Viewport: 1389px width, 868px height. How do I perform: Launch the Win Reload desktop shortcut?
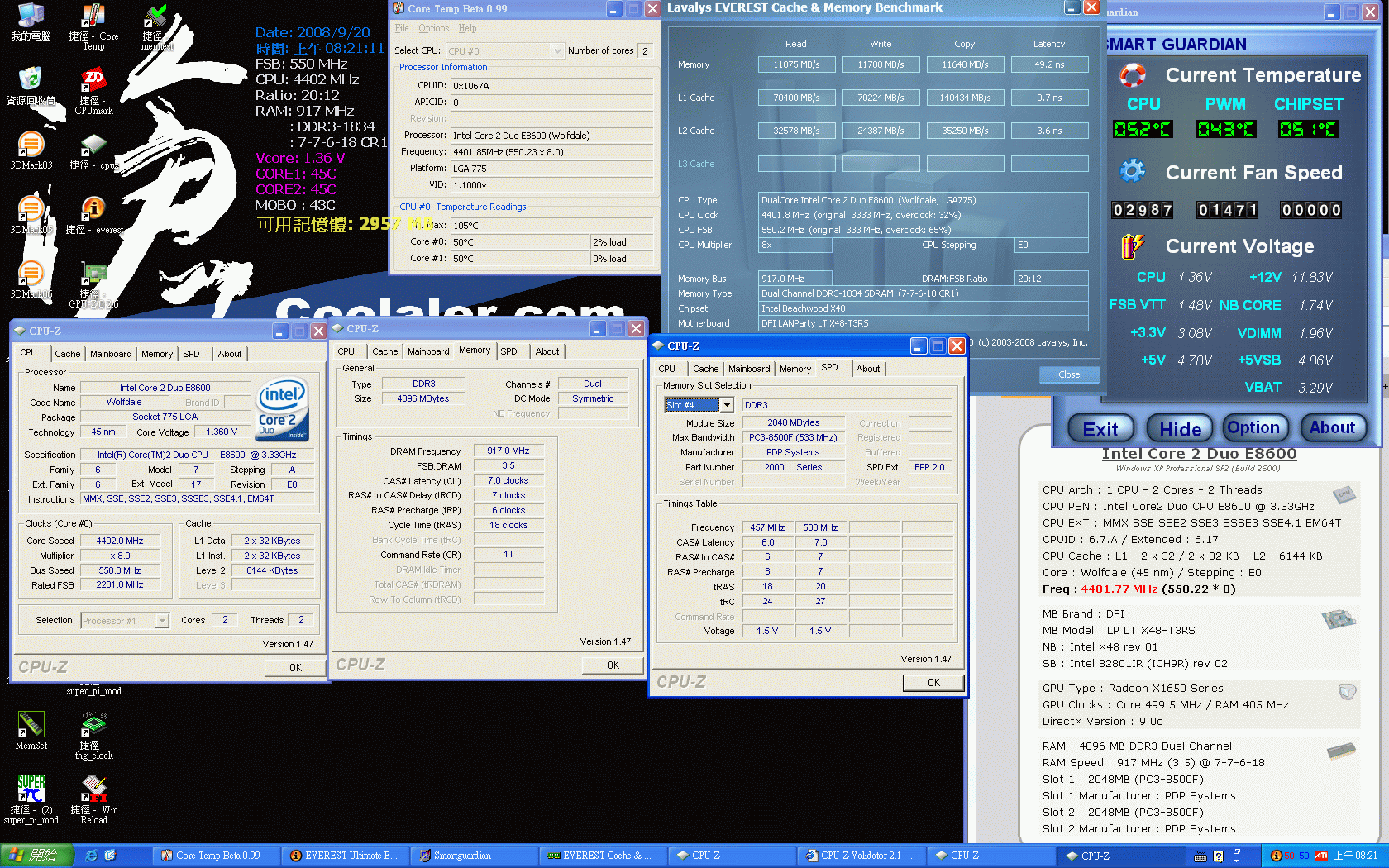coord(93,799)
